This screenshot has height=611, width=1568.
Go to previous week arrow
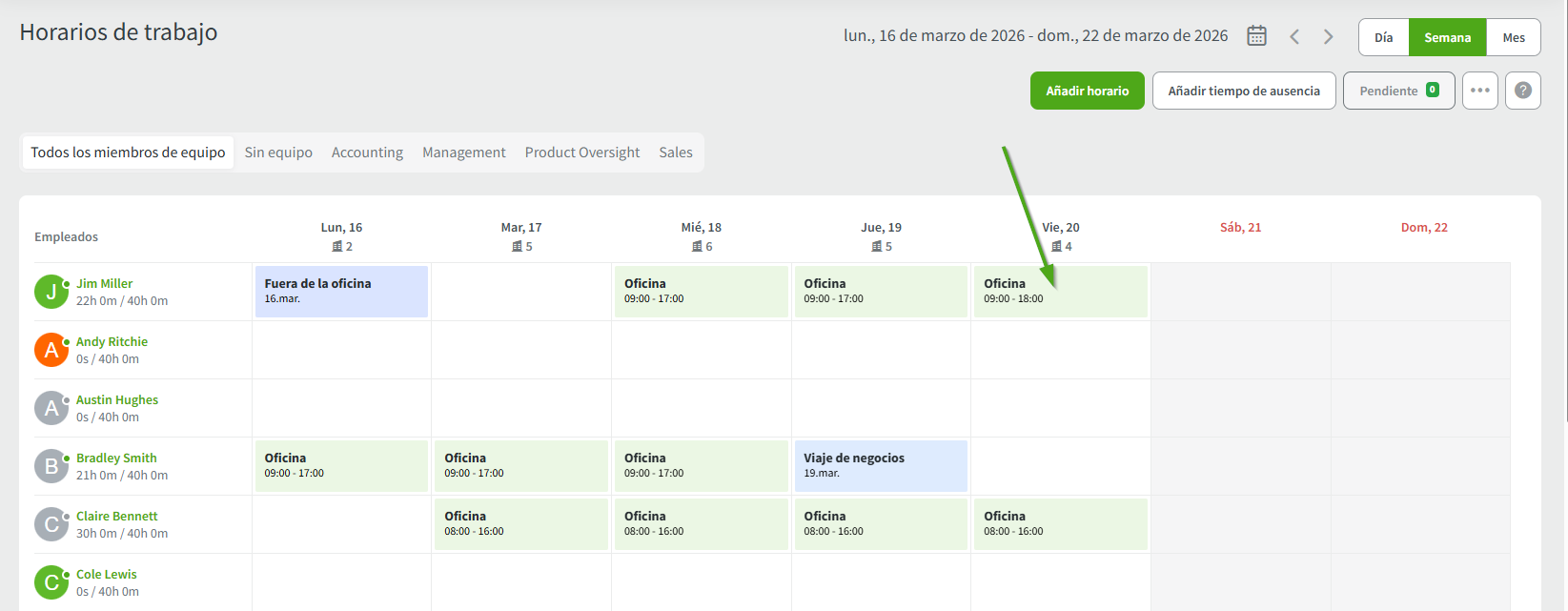coord(1294,36)
